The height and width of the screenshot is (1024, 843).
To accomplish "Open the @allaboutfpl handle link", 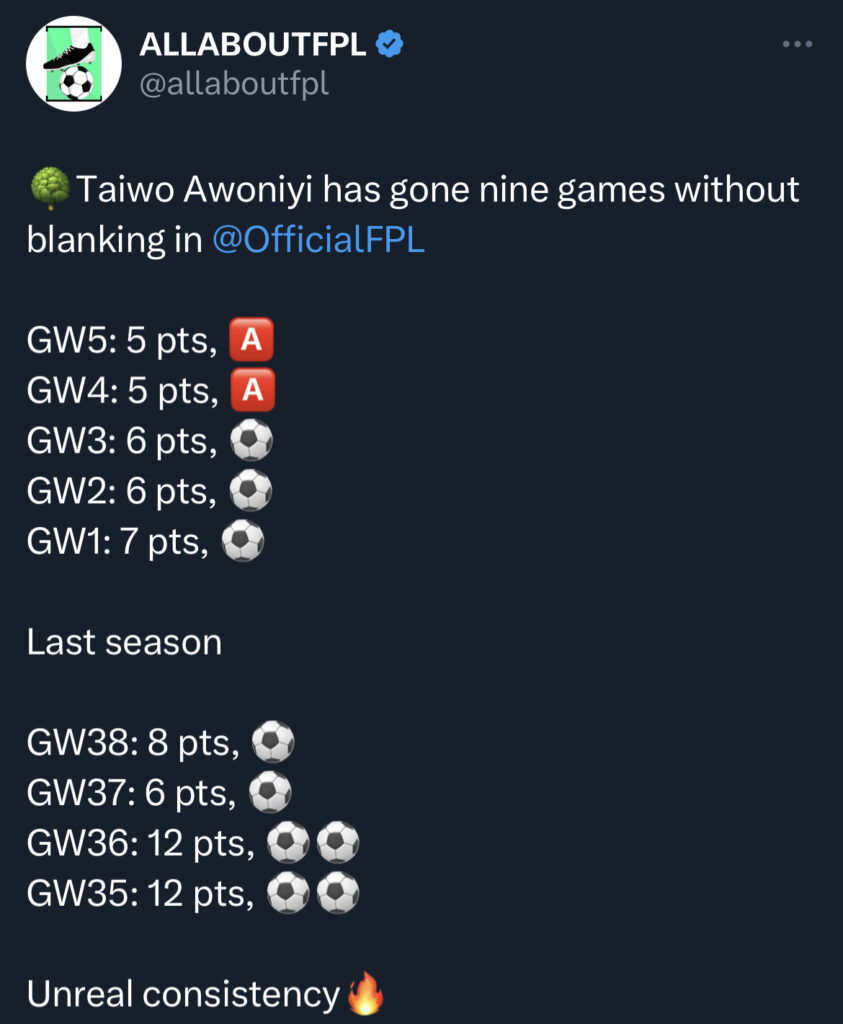I will tap(234, 83).
